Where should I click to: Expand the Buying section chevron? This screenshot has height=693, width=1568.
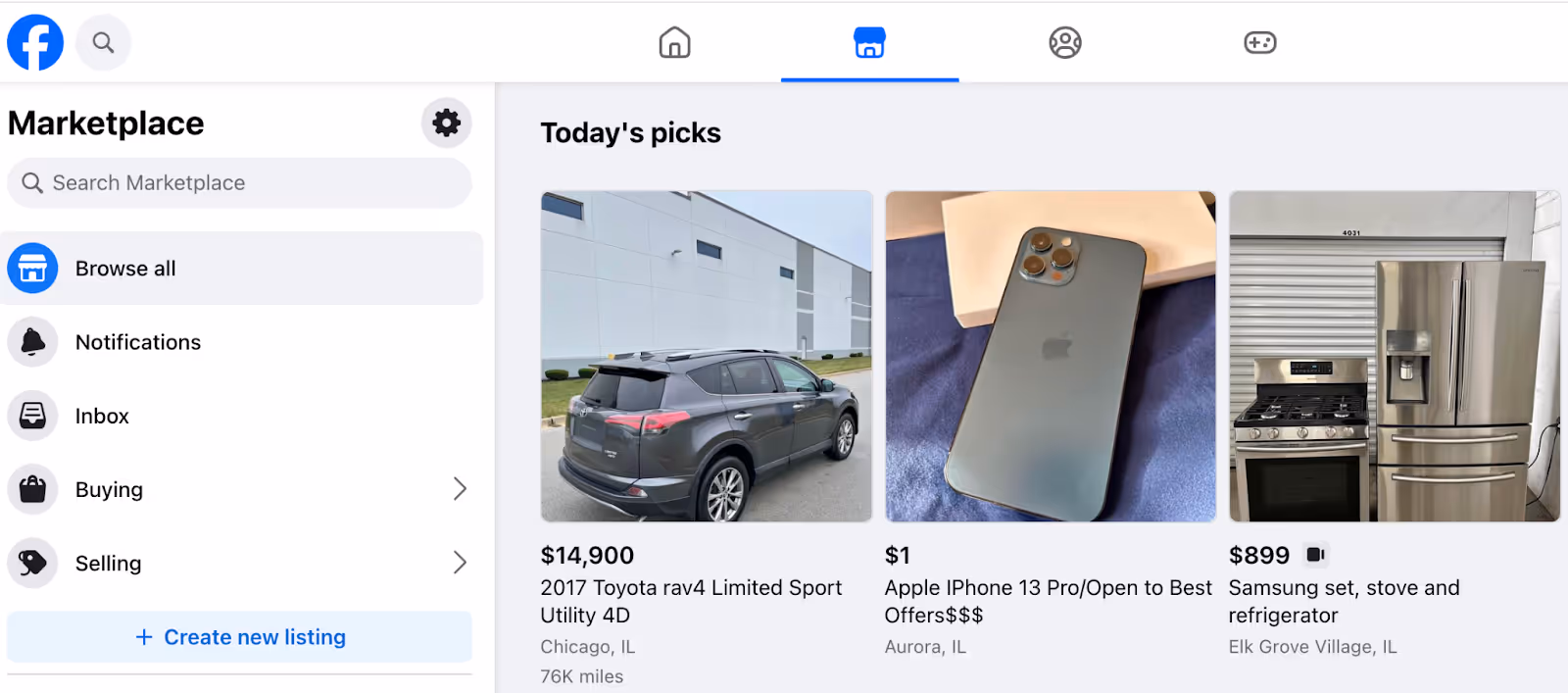(x=460, y=488)
